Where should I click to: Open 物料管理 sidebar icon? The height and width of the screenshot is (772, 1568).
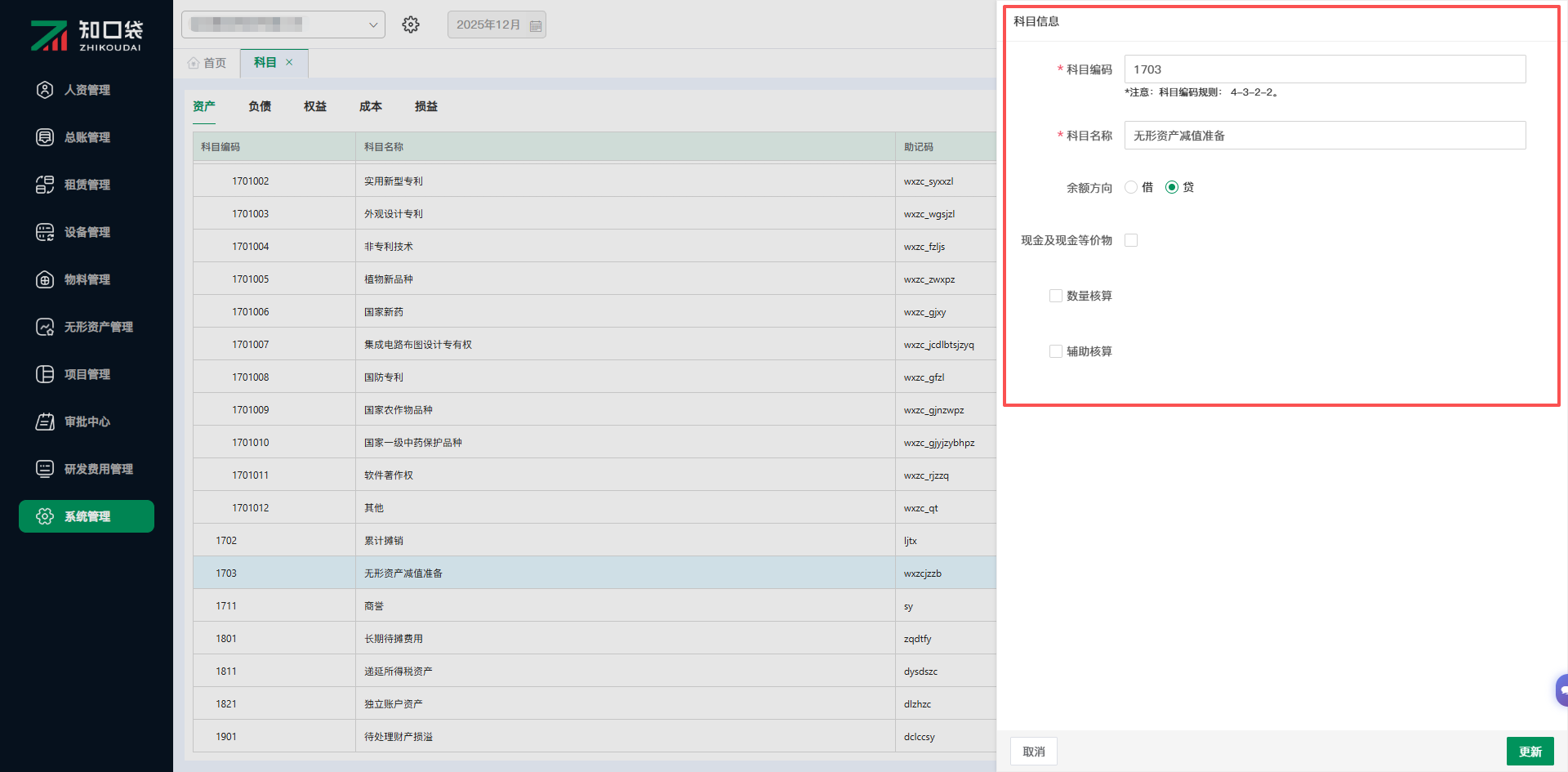(x=45, y=279)
